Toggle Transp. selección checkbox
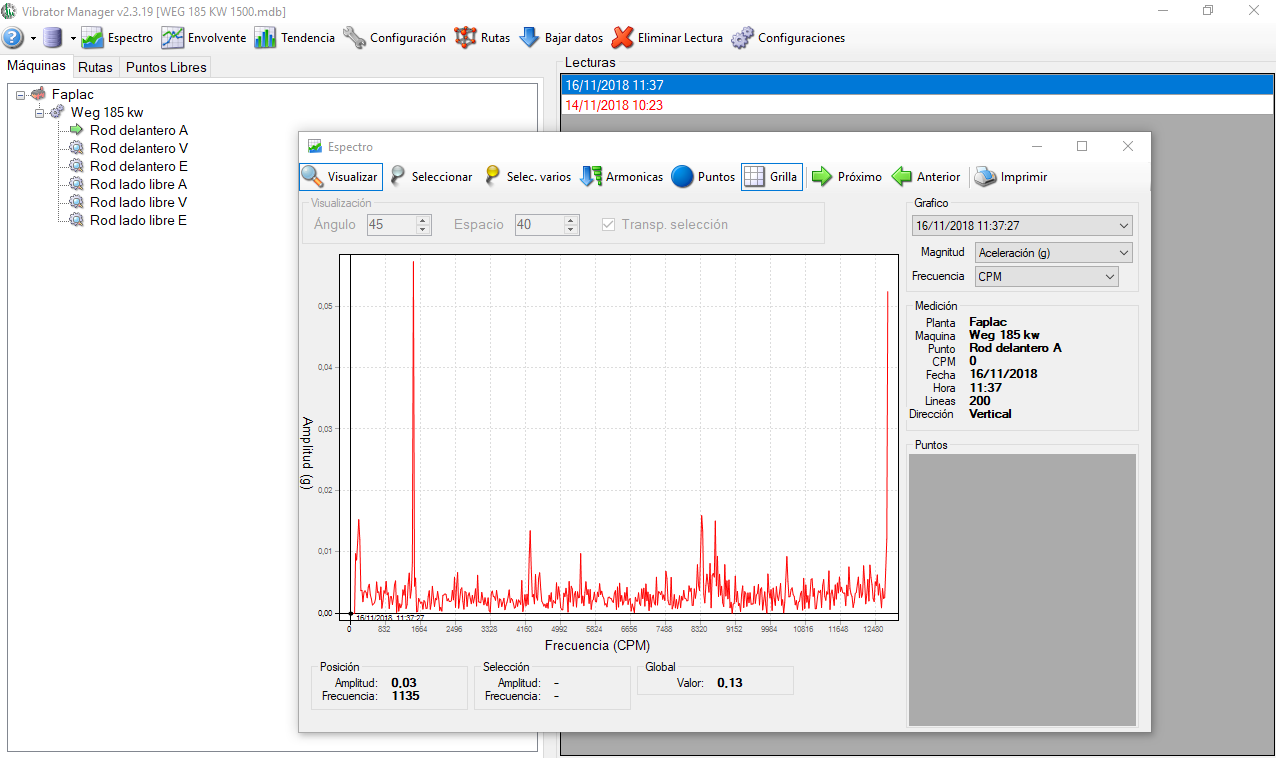Viewport: 1276px width, 758px height. pyautogui.click(x=608, y=225)
